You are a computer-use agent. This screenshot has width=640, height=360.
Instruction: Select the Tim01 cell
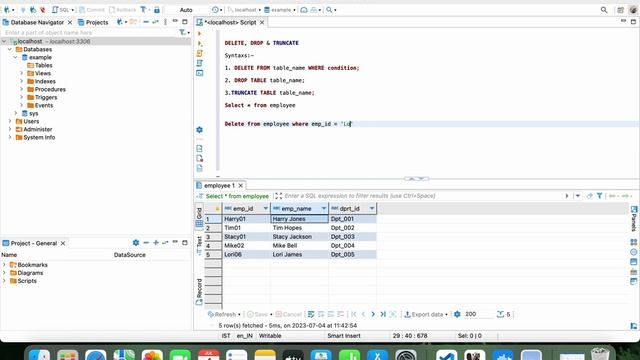[x=246, y=228]
